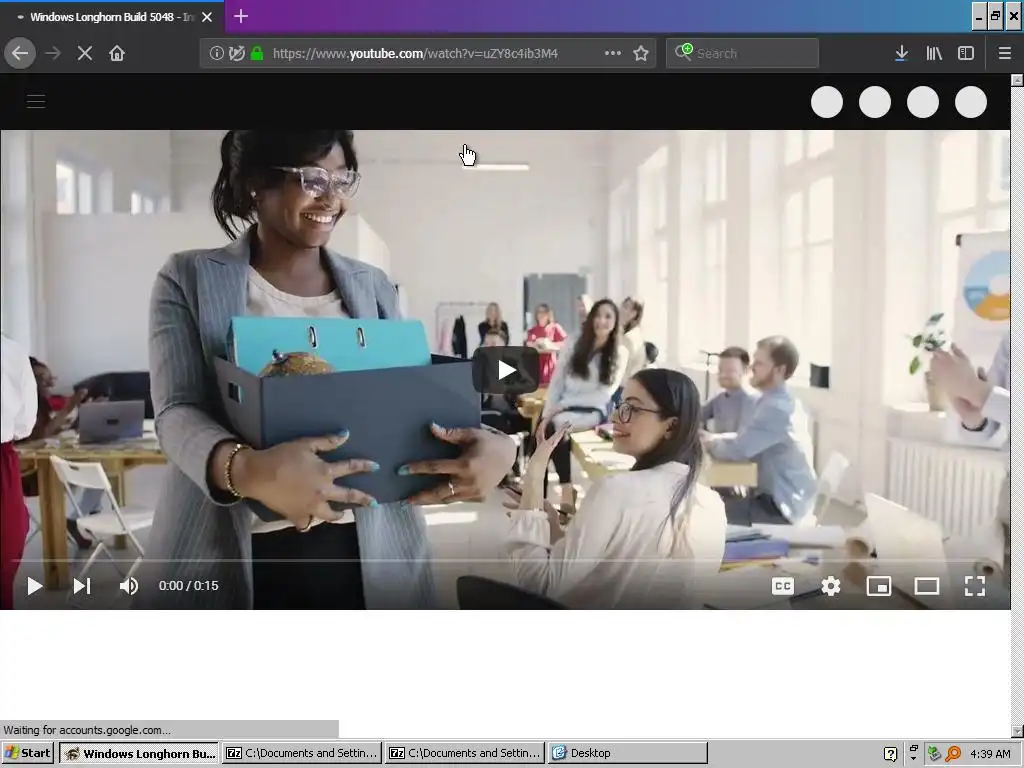Open the Windows Start menu
This screenshot has width=1024, height=768.
(27, 753)
